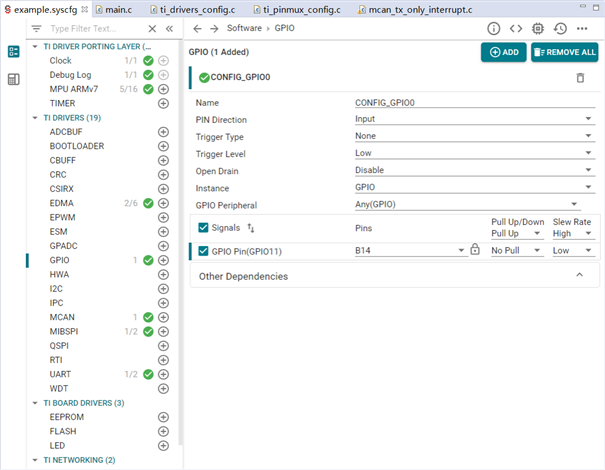Add a UART instance via plus icon
This screenshot has height=470, width=605.
(163, 374)
